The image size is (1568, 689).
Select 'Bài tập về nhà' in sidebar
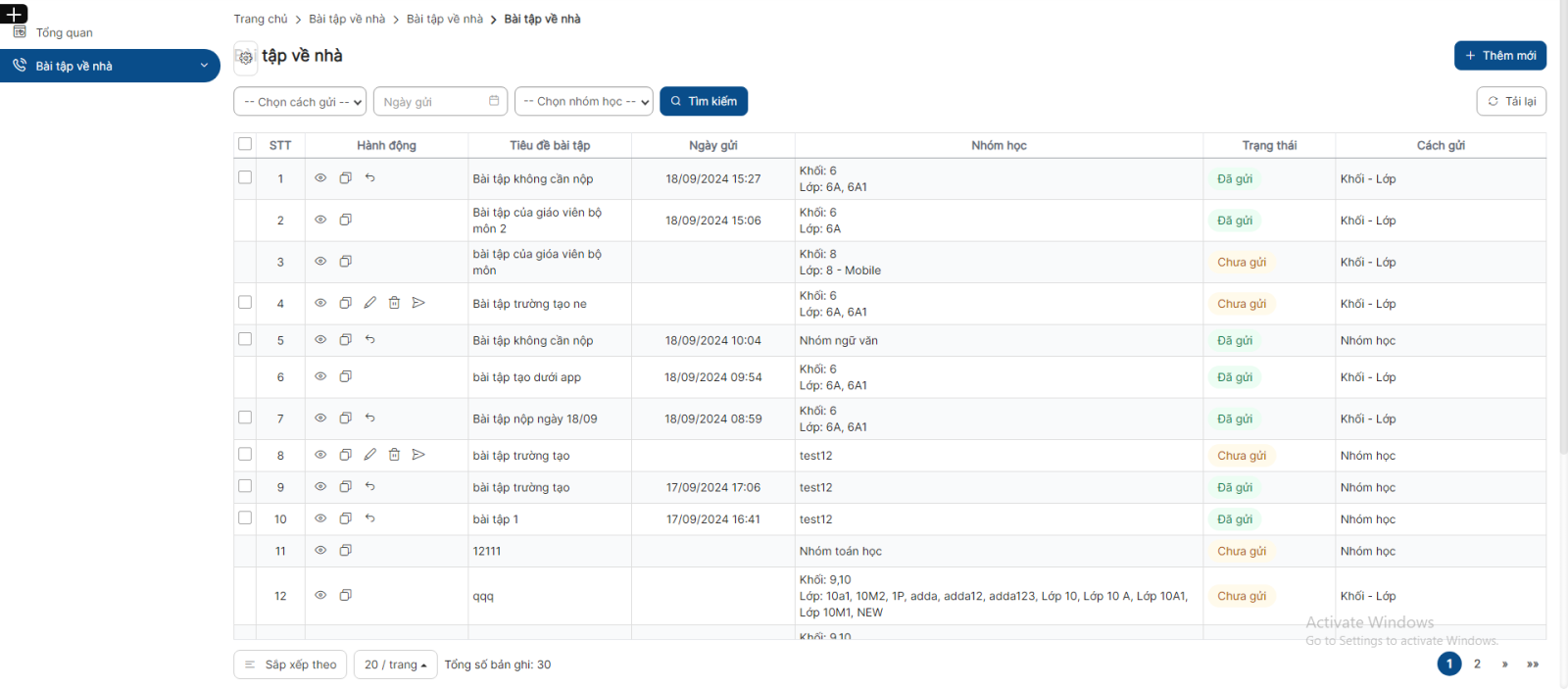pyautogui.click(x=110, y=66)
